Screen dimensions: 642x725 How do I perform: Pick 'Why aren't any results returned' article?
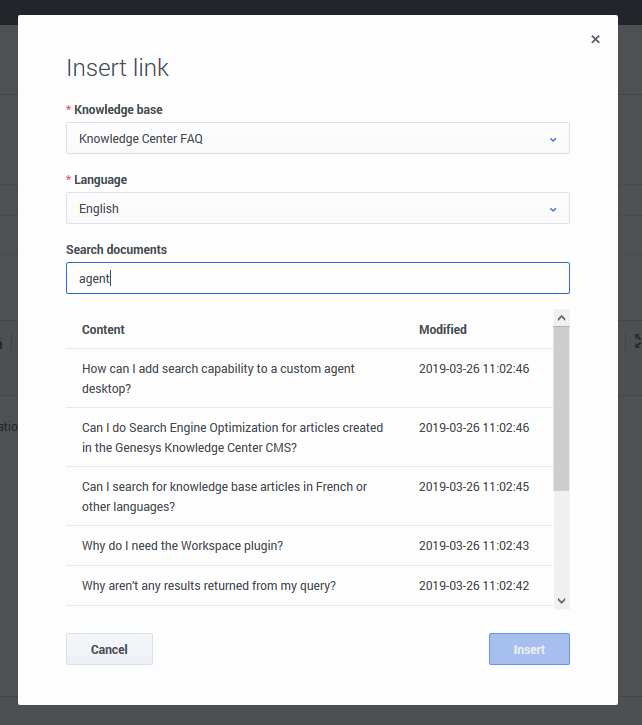point(208,586)
